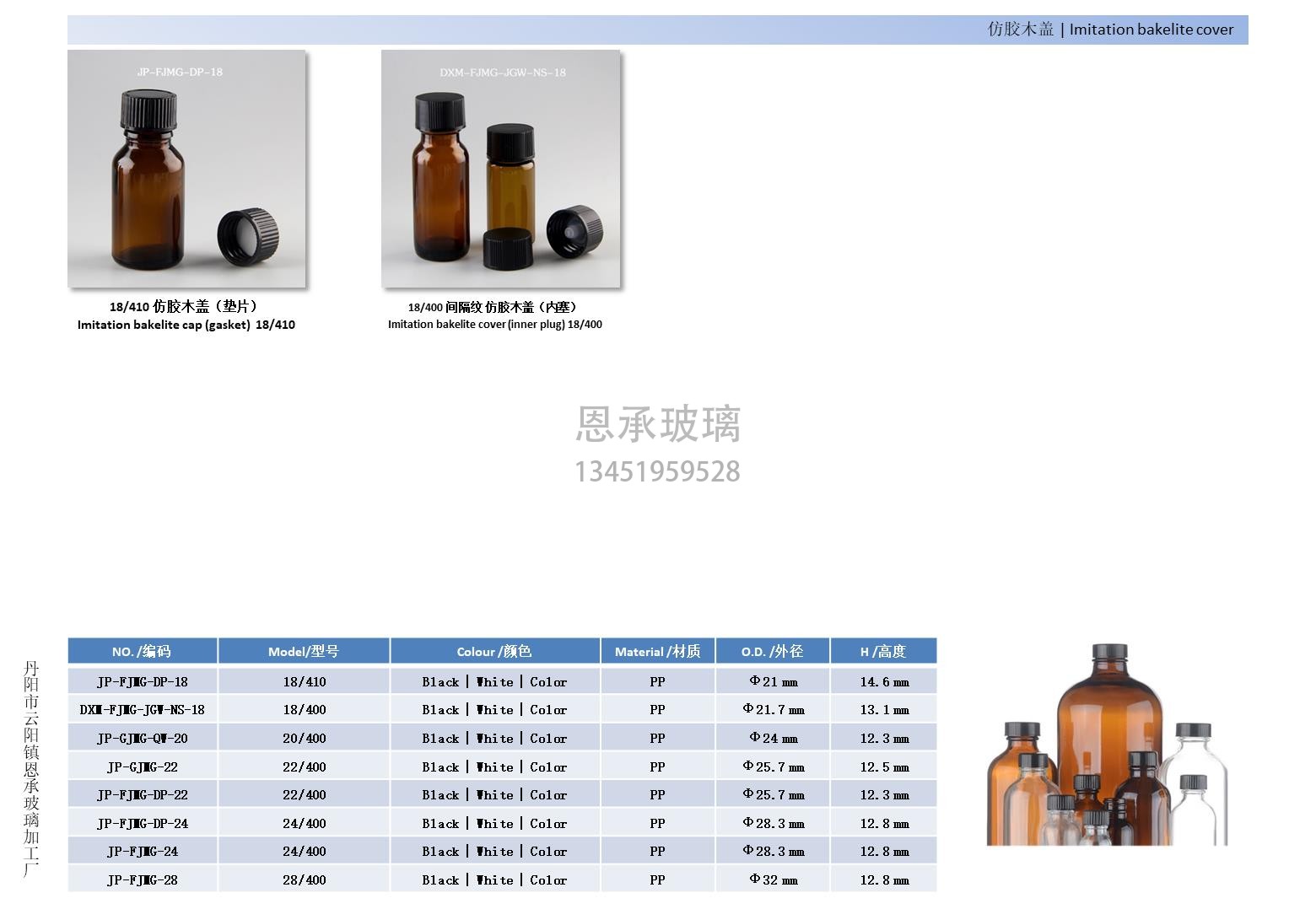Select the 'Model/型号' column header
Viewport: 1316px width, 909px height.
[x=304, y=651]
